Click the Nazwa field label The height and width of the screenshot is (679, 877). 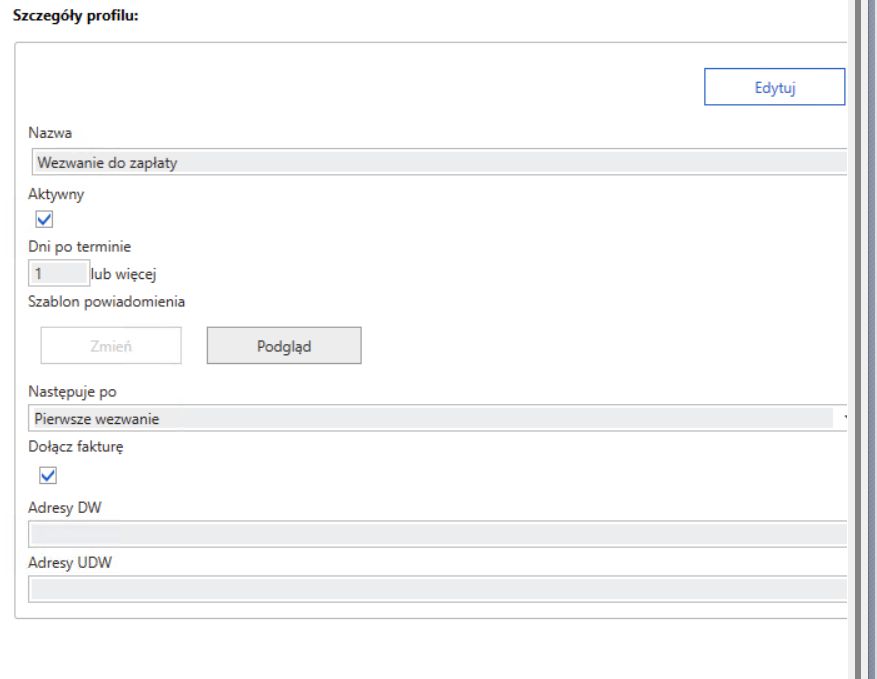click(x=49, y=133)
